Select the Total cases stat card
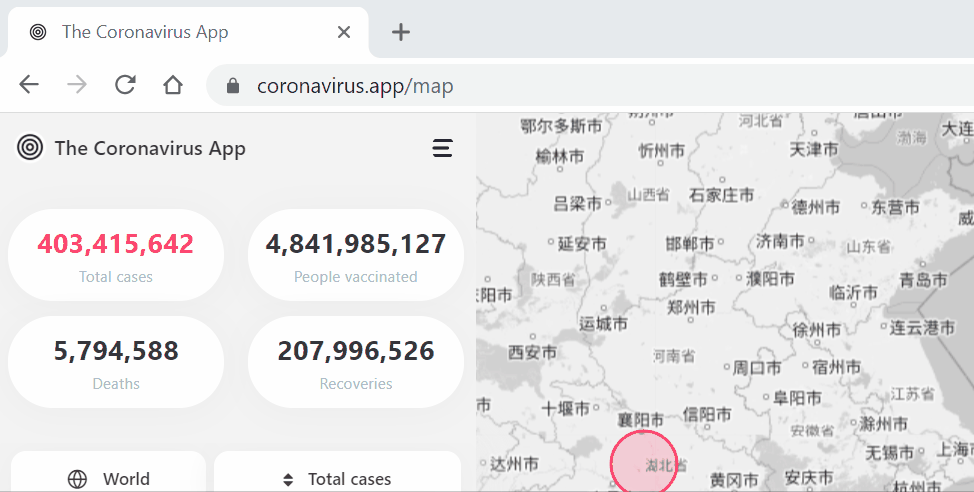The height and width of the screenshot is (492, 974). coord(116,255)
